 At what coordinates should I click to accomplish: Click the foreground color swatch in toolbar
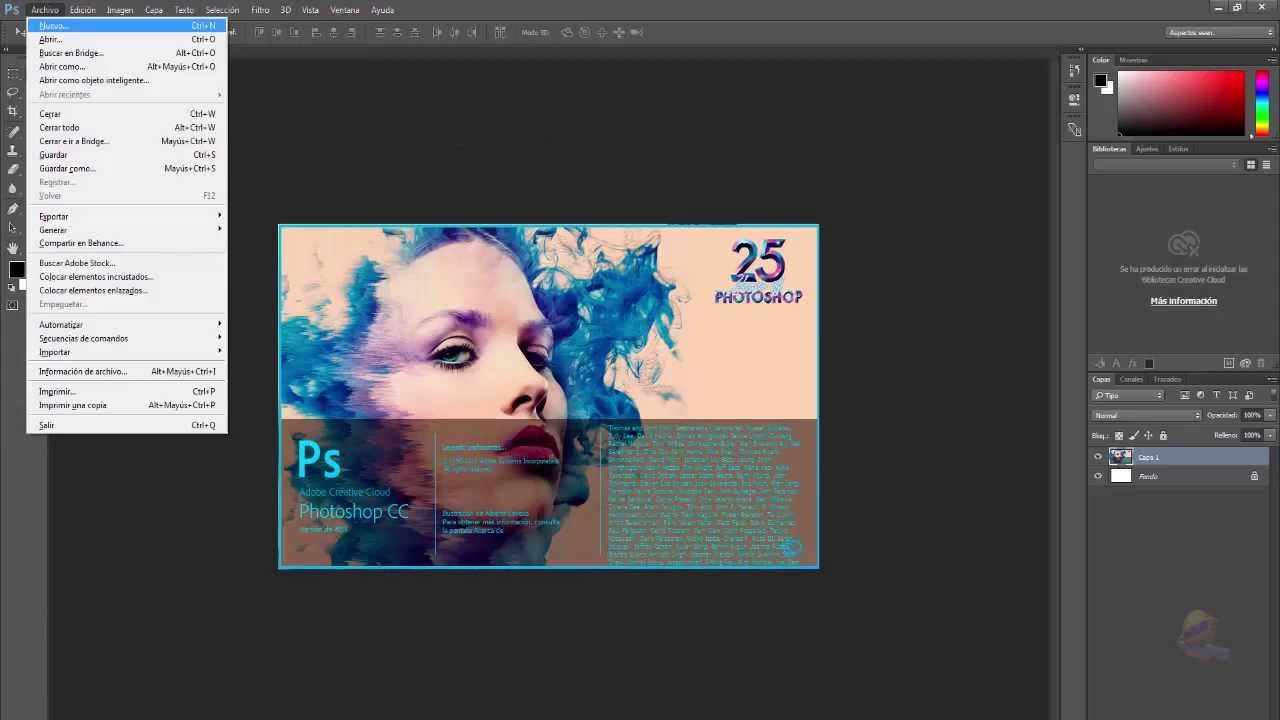pos(16,269)
